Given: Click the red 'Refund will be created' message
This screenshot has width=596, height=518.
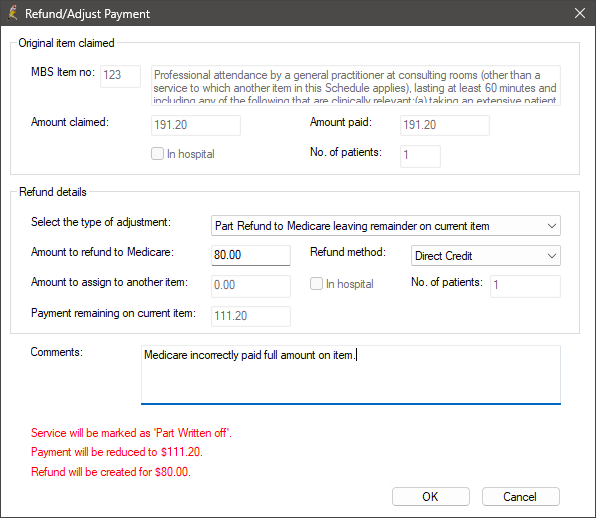Looking at the screenshot, I should tap(111, 472).
